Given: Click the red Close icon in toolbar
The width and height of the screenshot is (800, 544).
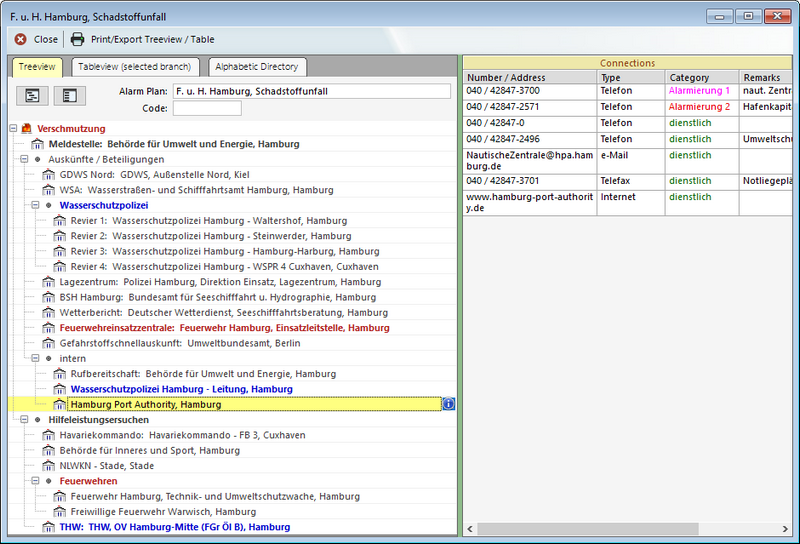Looking at the screenshot, I should [20, 39].
